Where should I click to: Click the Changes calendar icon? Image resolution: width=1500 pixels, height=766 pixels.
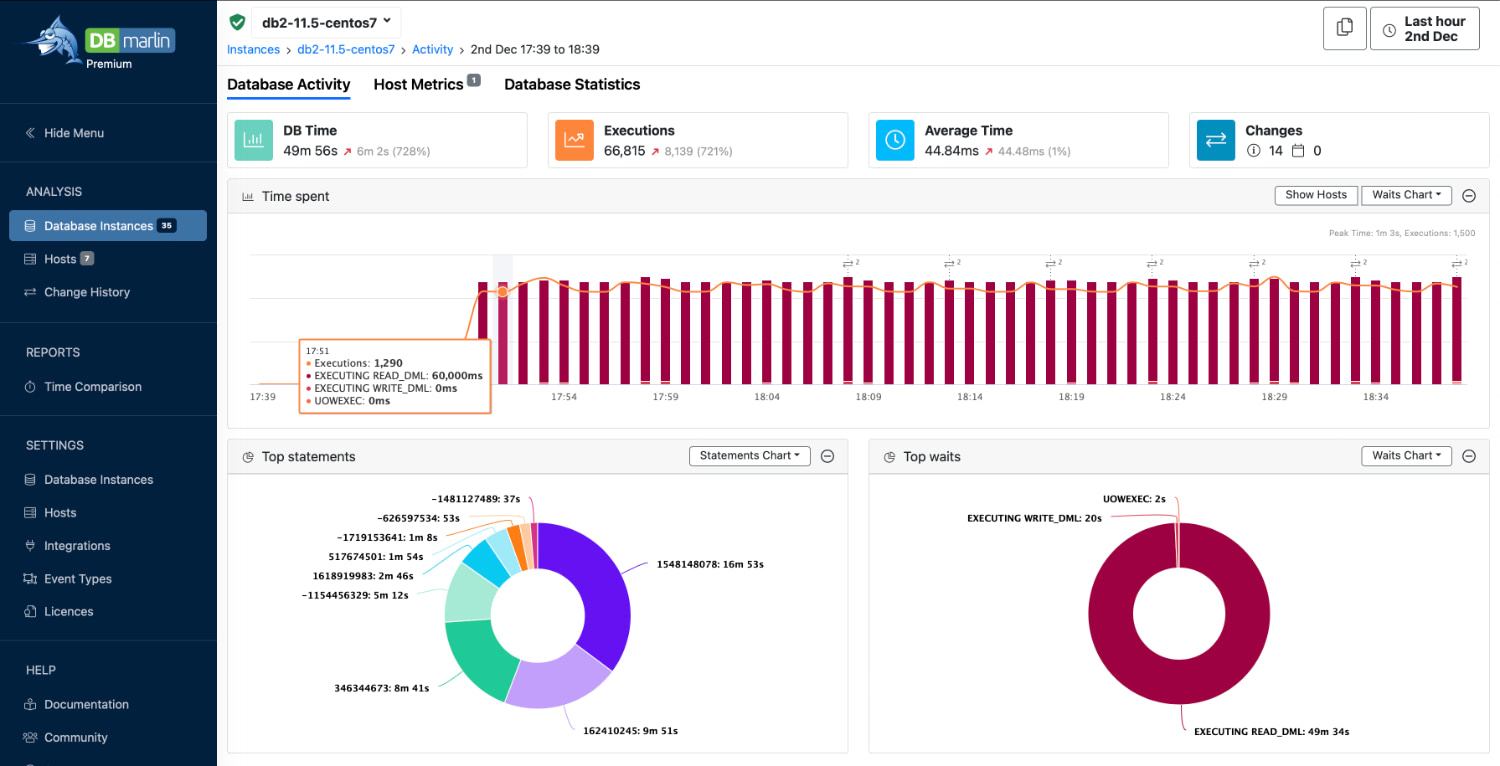[x=1298, y=151]
